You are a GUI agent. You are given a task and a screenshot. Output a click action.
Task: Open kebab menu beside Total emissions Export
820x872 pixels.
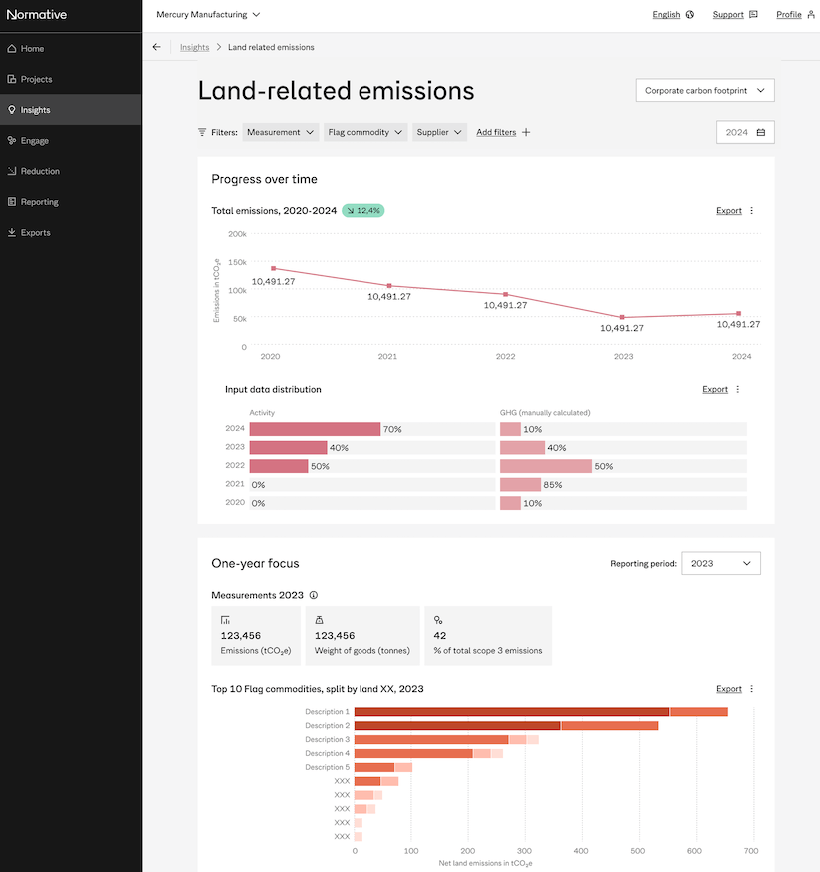click(752, 211)
